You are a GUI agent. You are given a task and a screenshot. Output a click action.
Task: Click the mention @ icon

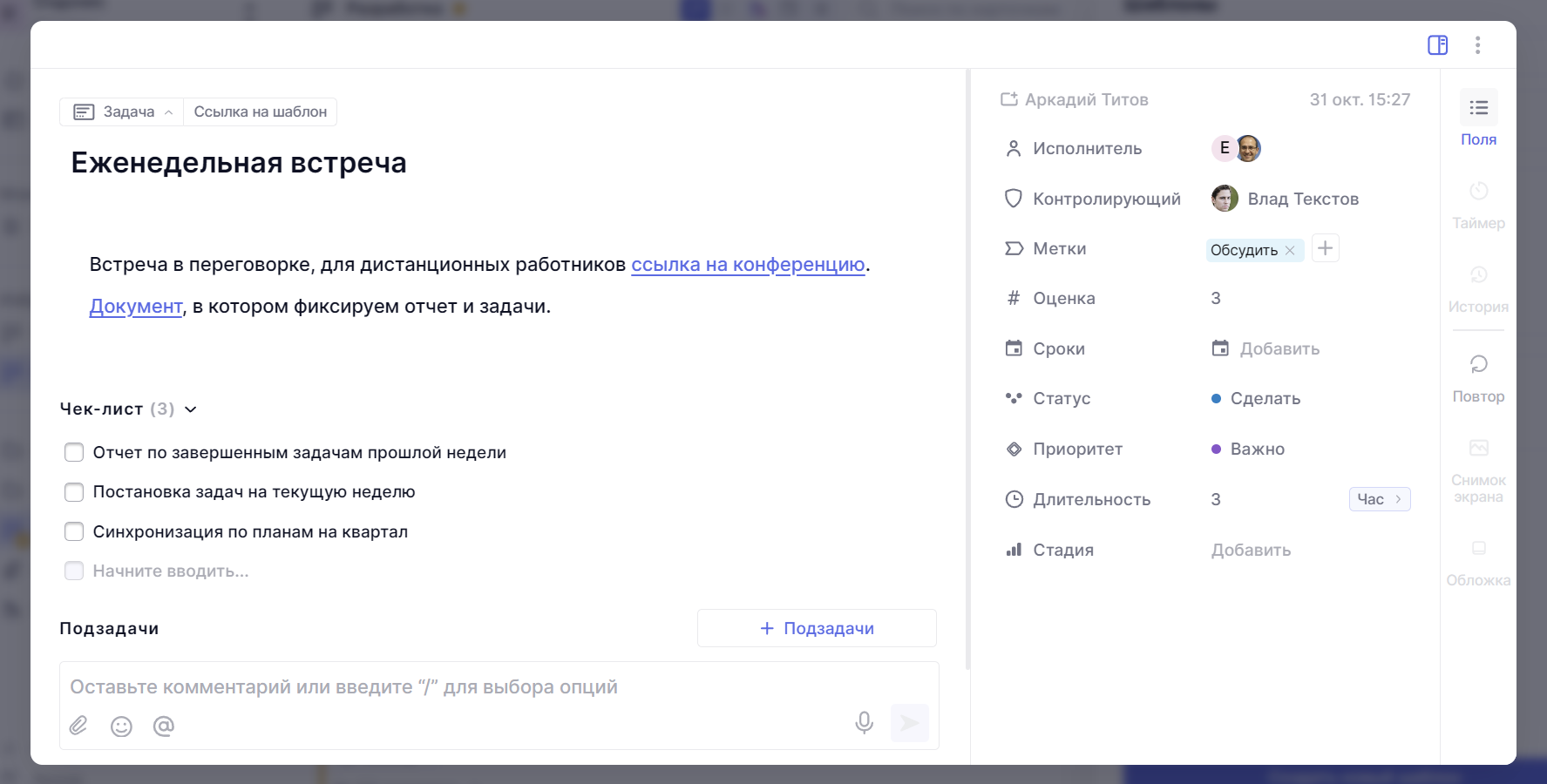(x=164, y=726)
